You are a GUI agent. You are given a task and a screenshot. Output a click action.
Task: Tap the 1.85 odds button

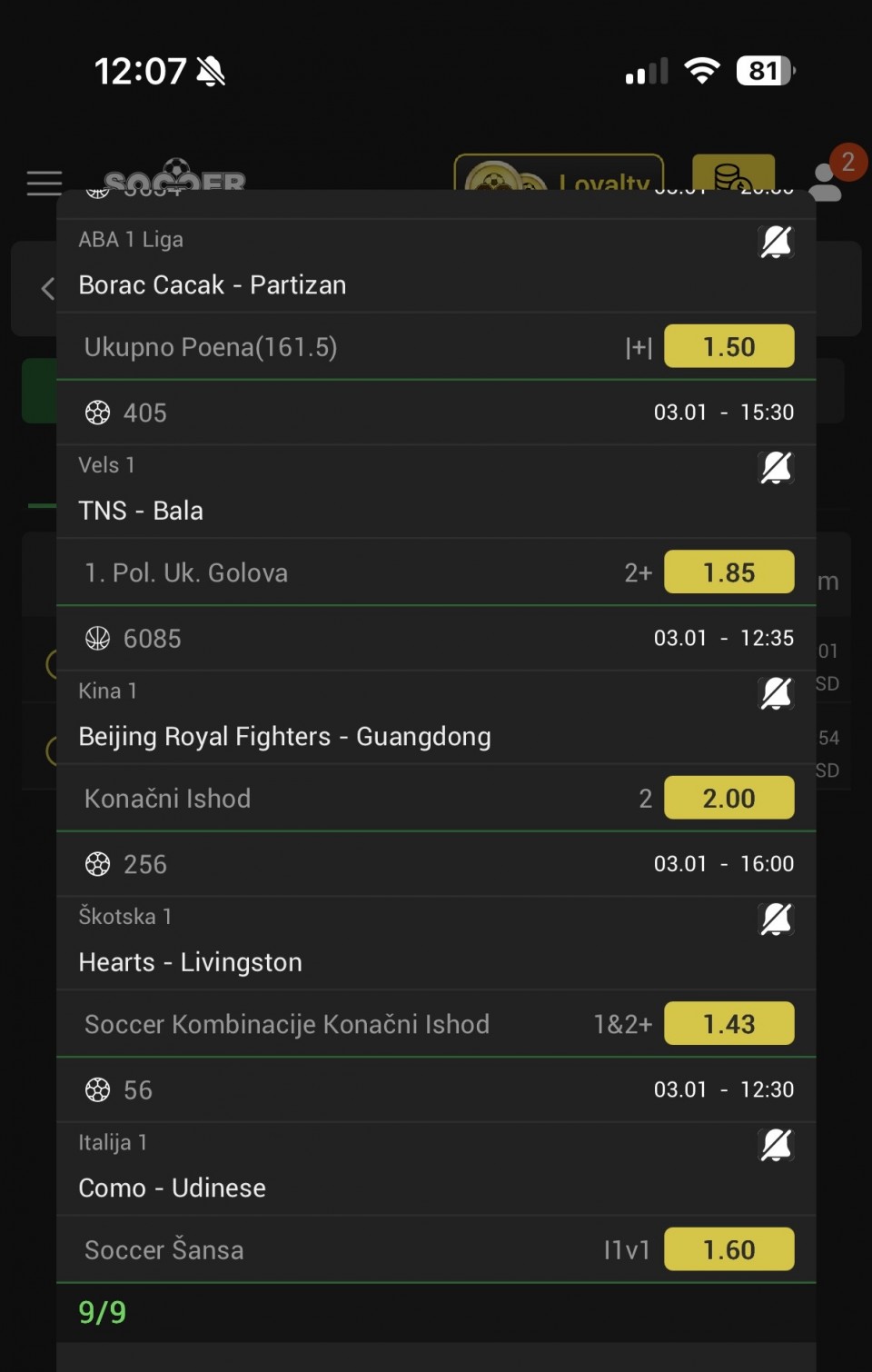click(x=728, y=572)
